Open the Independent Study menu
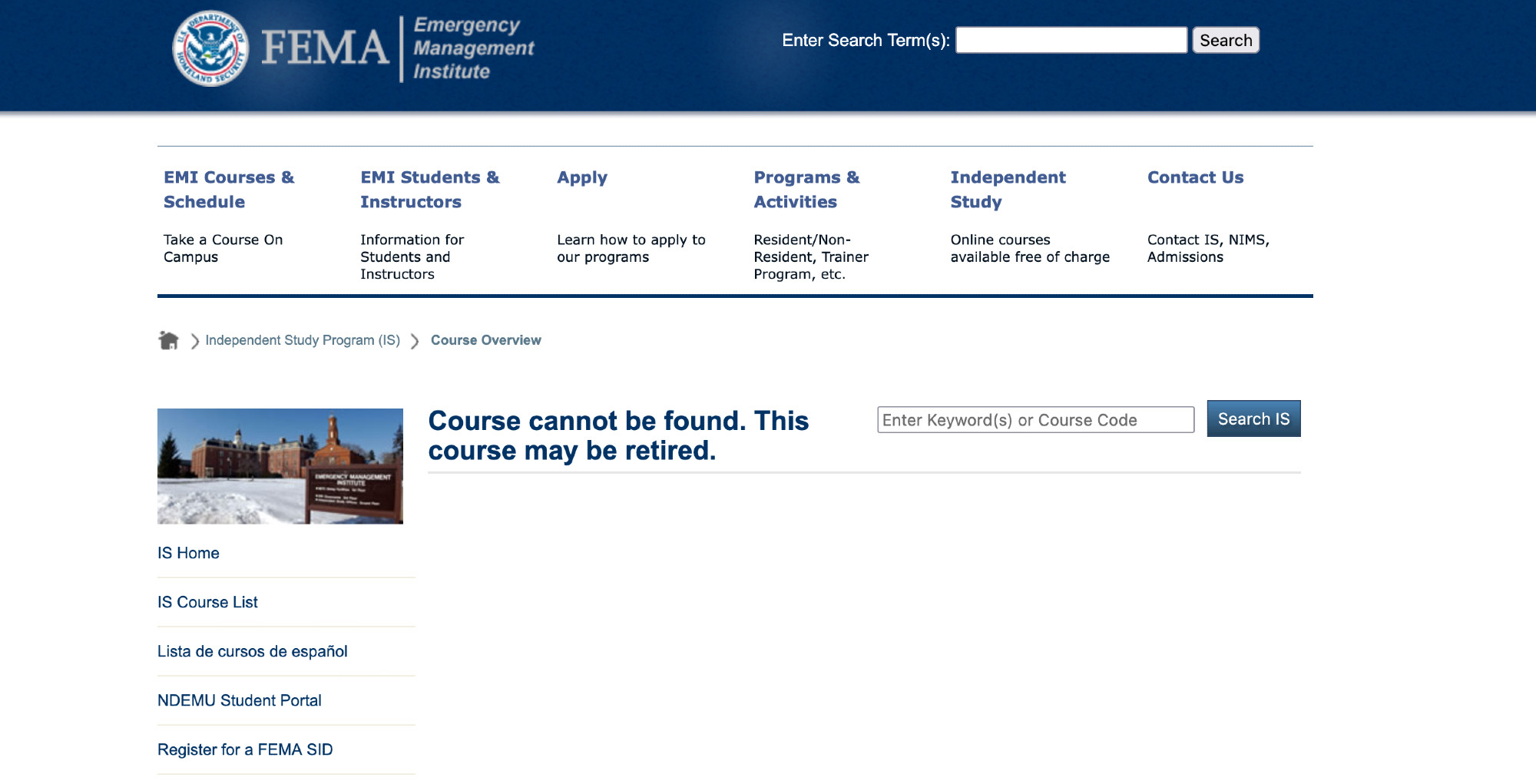This screenshot has width=1536, height=784. [1008, 190]
